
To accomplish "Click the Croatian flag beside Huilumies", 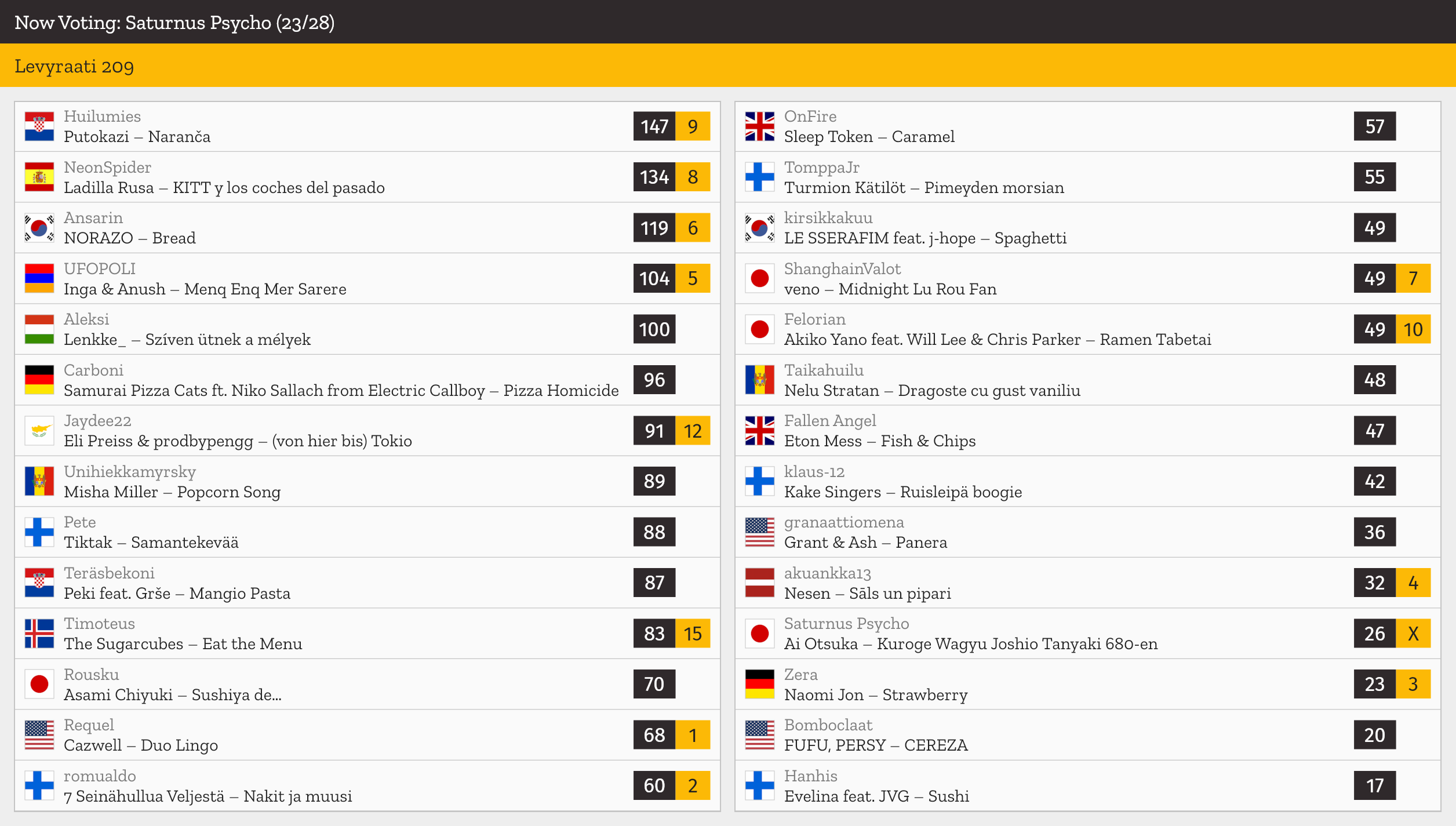I will (x=39, y=126).
